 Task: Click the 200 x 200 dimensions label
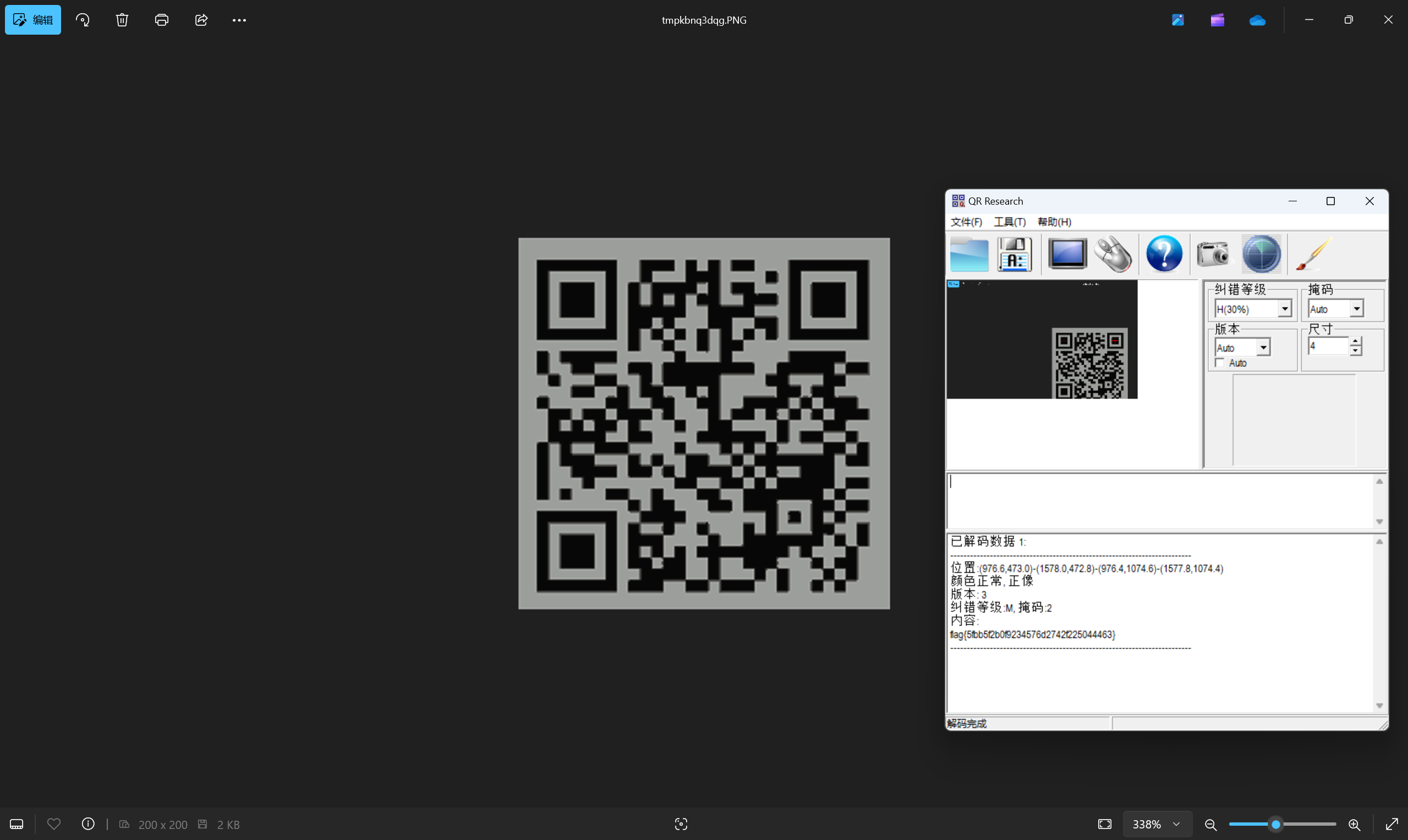pos(163,825)
